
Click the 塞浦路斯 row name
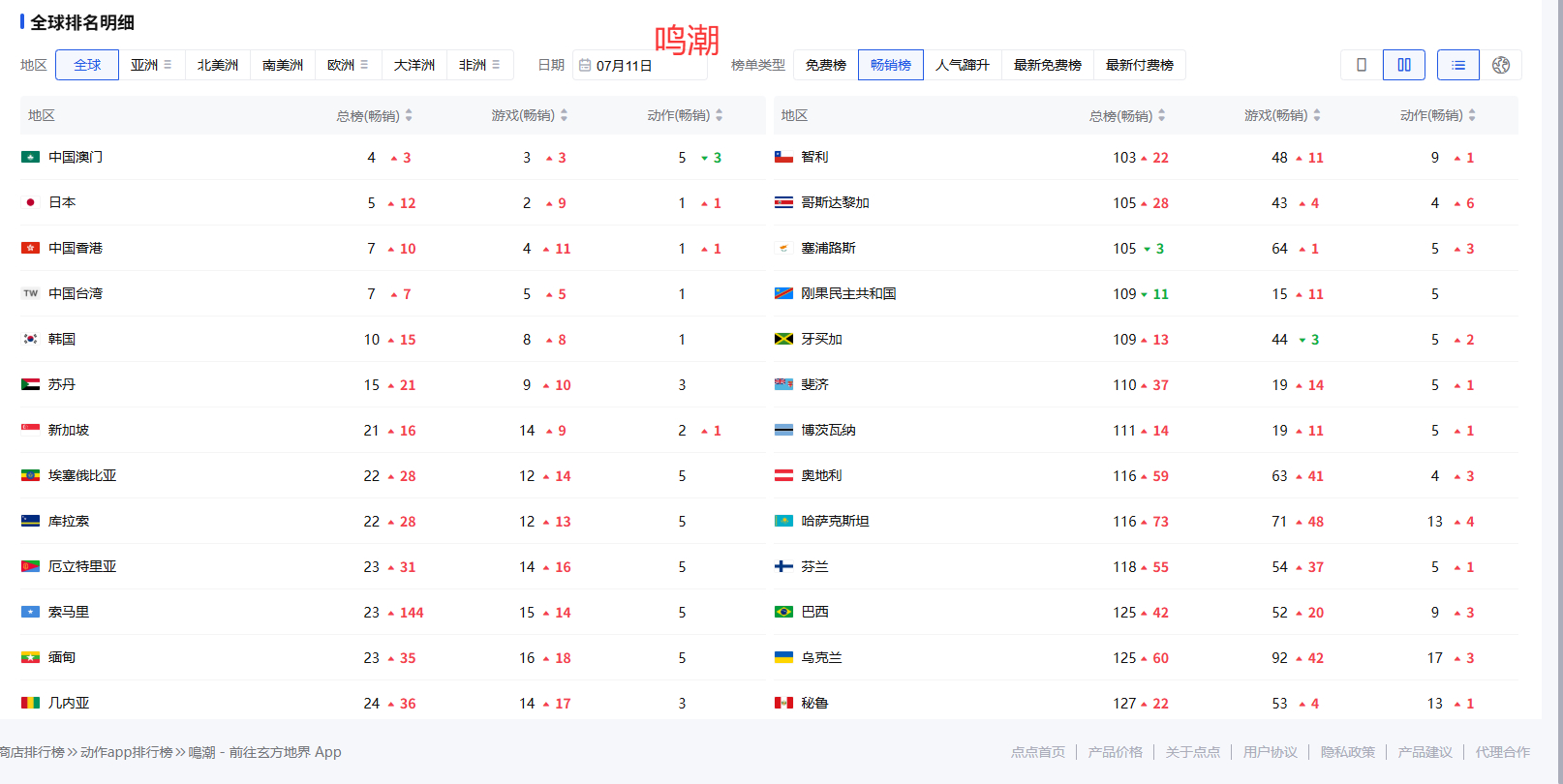(x=829, y=248)
